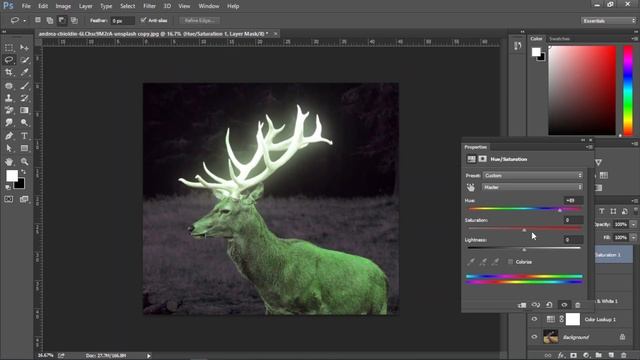
Task: Click the Subtract from Selection icon
Action: [x=62, y=20]
